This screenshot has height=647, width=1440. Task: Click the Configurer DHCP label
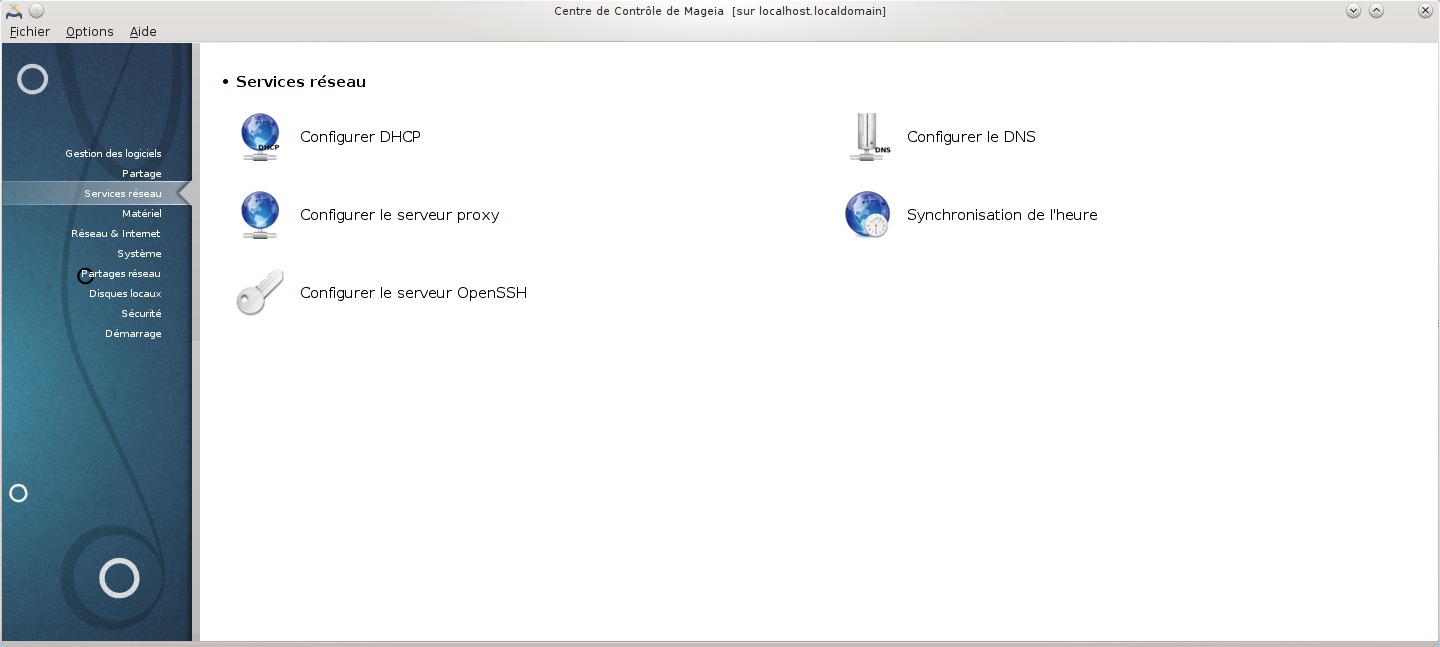point(360,137)
